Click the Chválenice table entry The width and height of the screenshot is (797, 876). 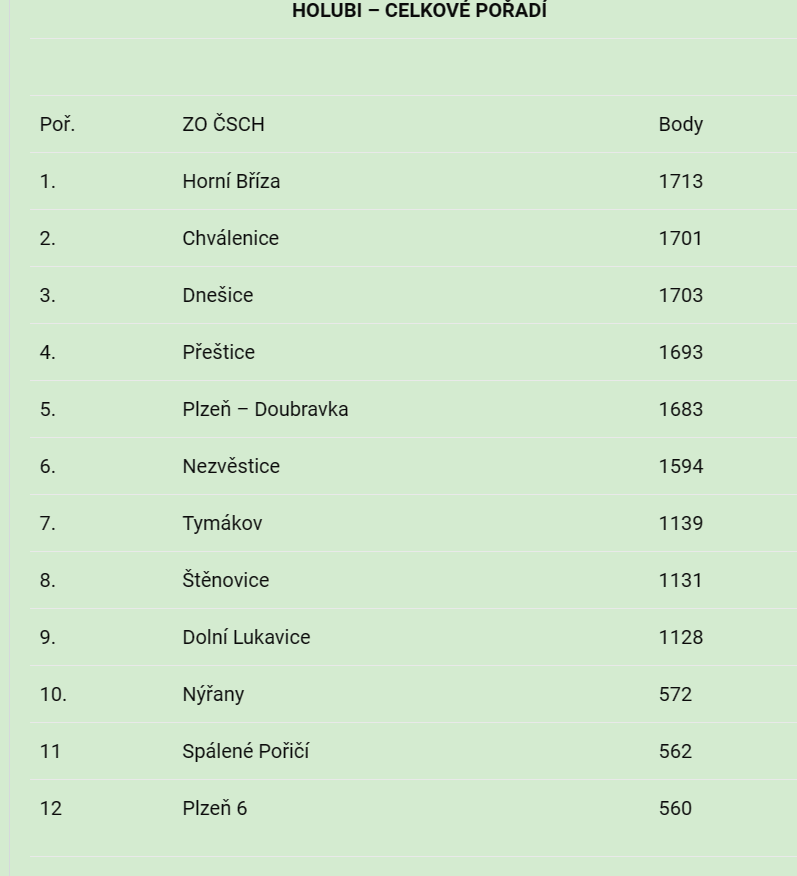pos(231,238)
